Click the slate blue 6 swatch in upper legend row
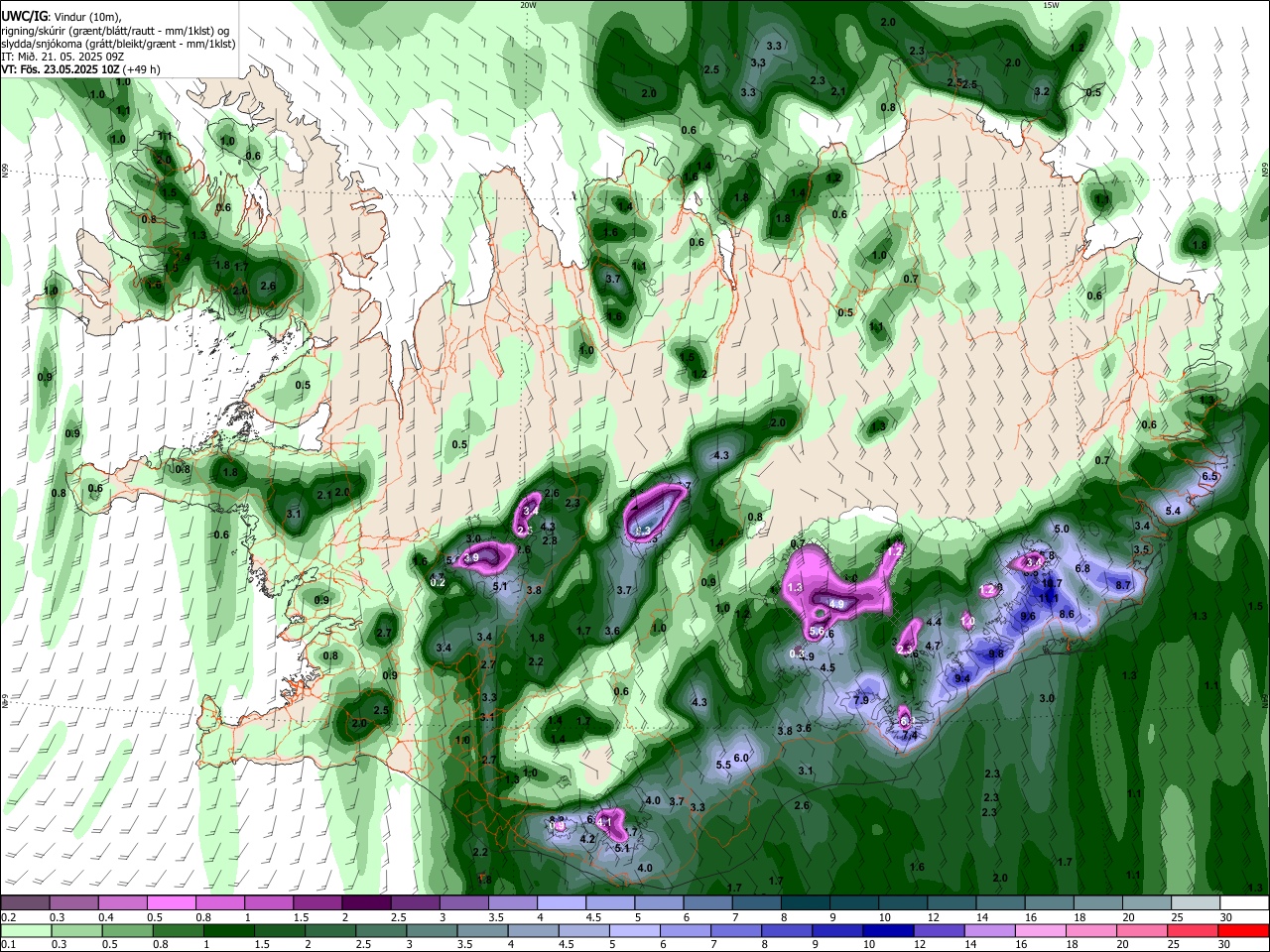This screenshot has width=1270, height=952. pos(708,903)
